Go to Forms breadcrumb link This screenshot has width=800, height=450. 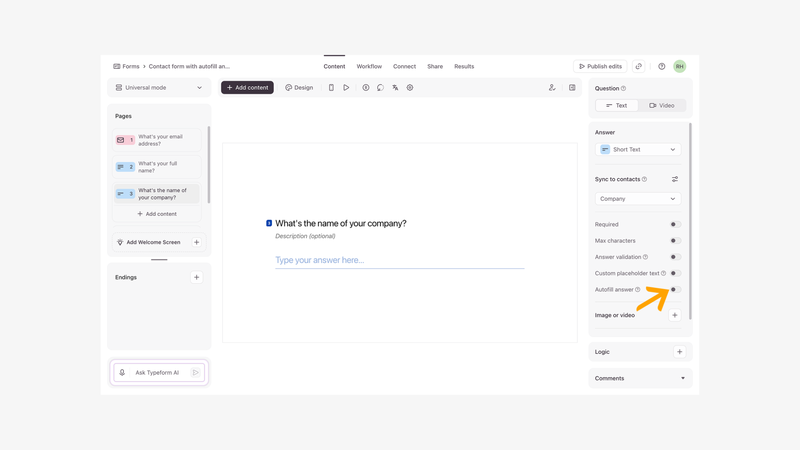point(131,66)
